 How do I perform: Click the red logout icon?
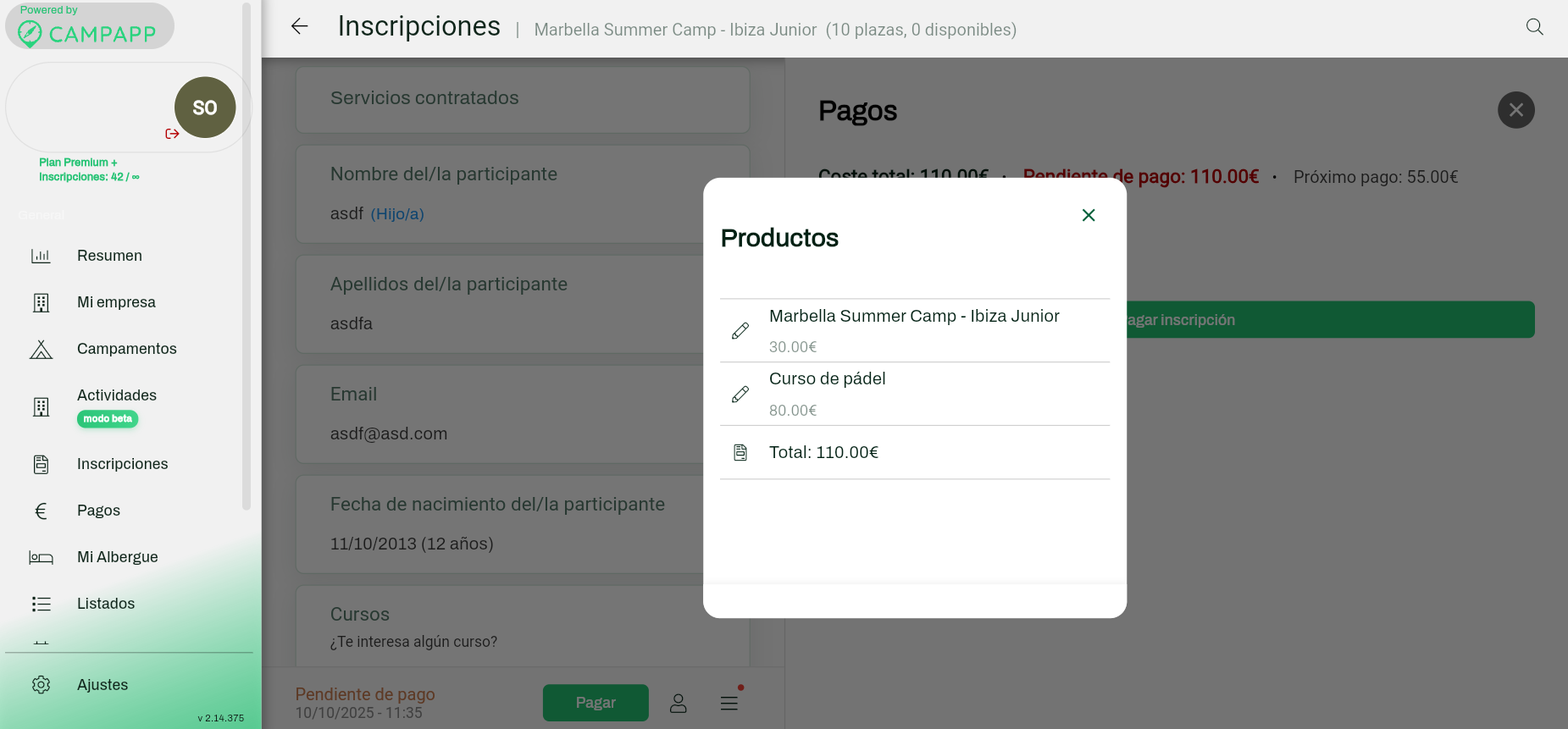point(172,134)
